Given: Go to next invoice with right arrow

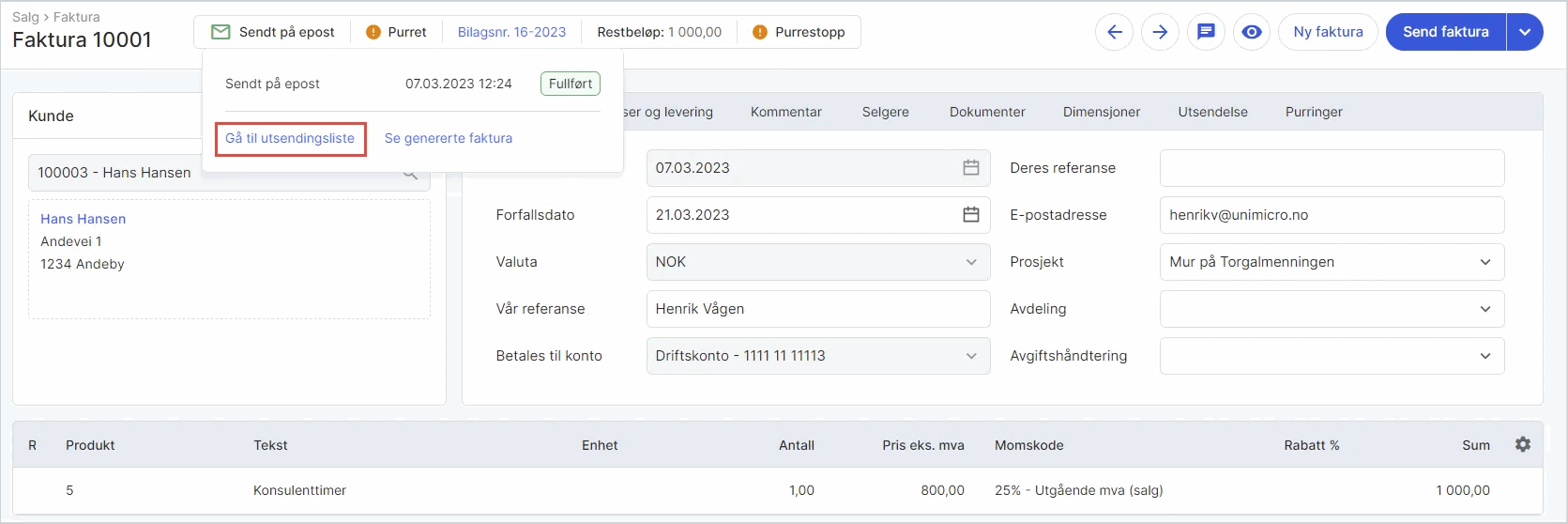Looking at the screenshot, I should [1160, 32].
